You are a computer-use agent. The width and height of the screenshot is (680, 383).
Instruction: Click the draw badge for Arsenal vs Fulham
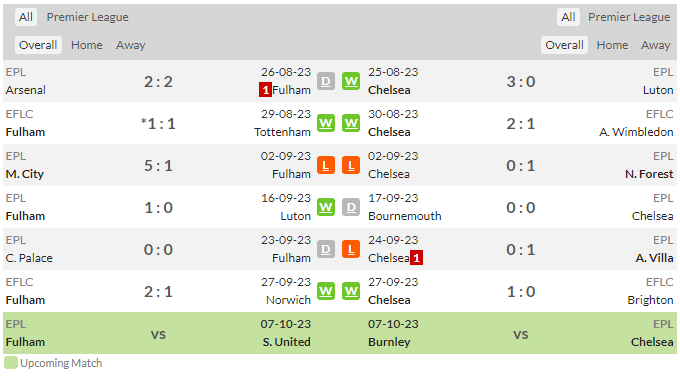[326, 81]
